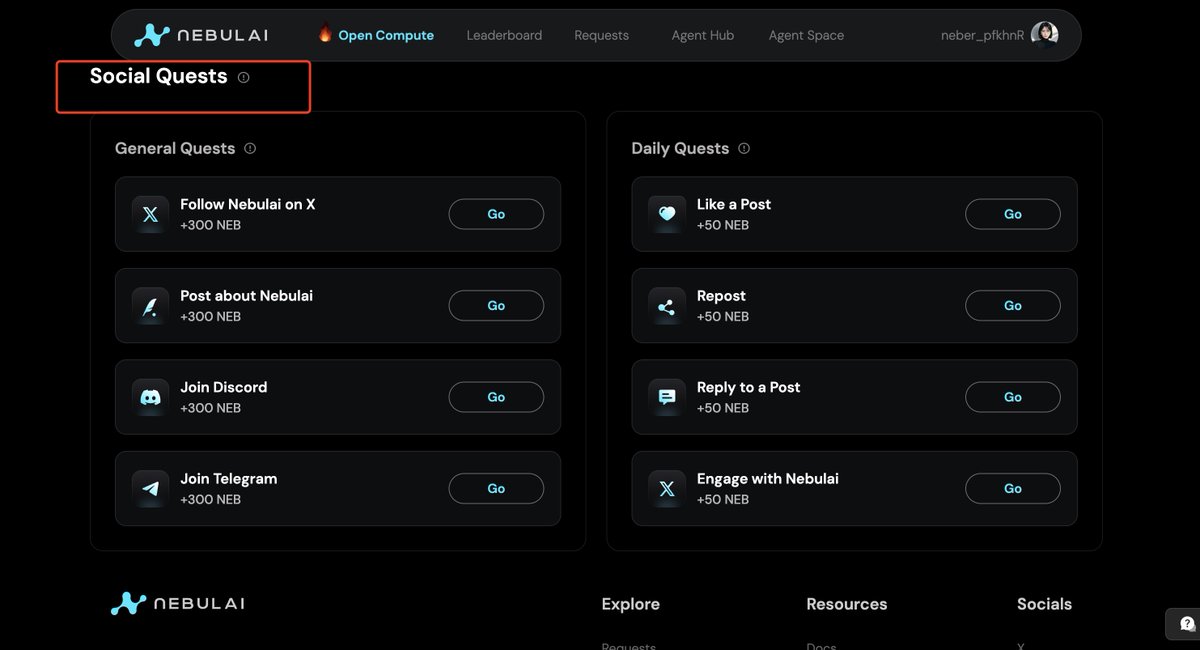Click "+300 NEB" reward under Follow Nebulai on X
Image resolution: width=1200 pixels, height=650 pixels.
(210, 225)
